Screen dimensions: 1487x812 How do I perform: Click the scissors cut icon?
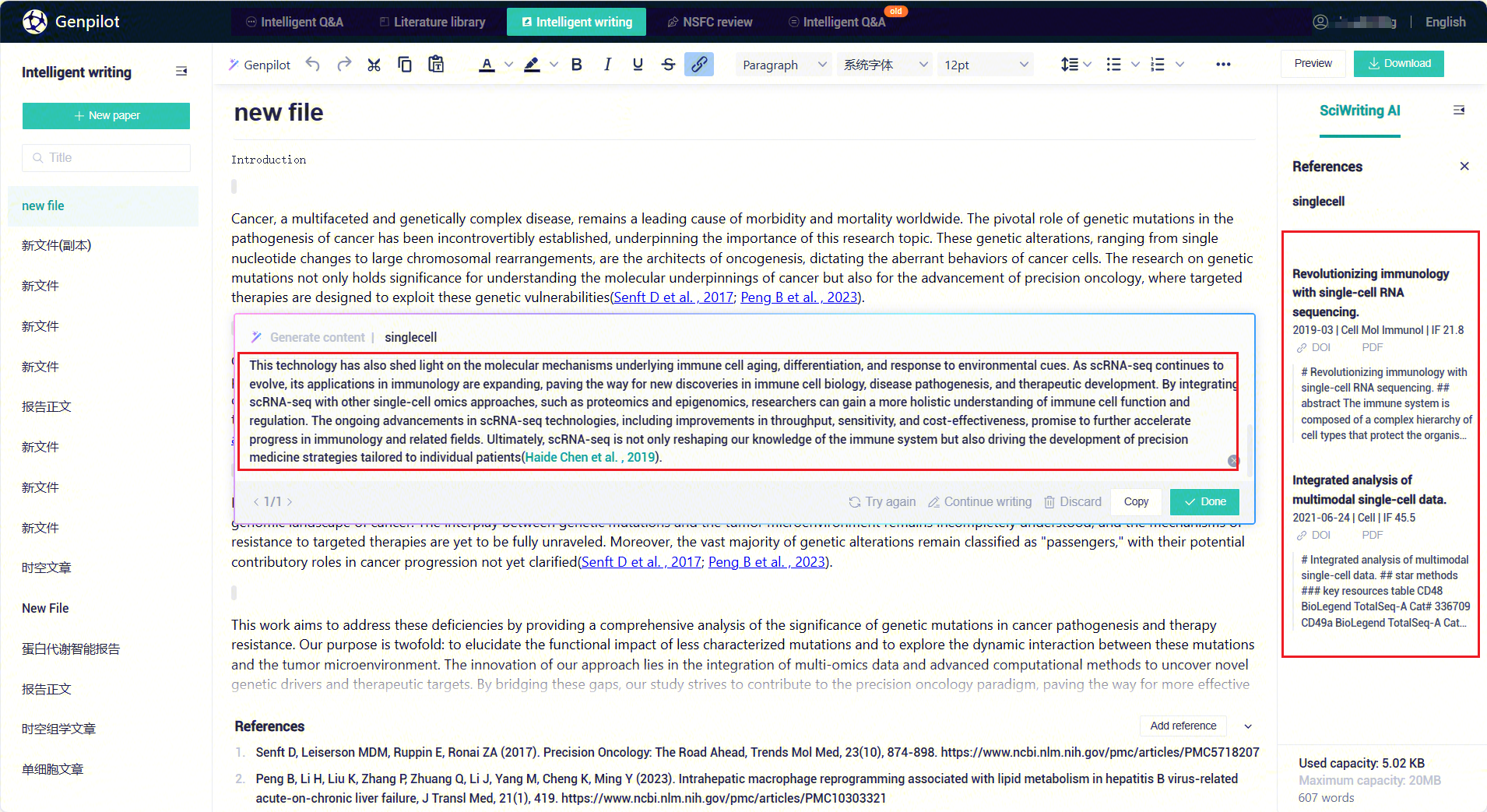click(374, 65)
